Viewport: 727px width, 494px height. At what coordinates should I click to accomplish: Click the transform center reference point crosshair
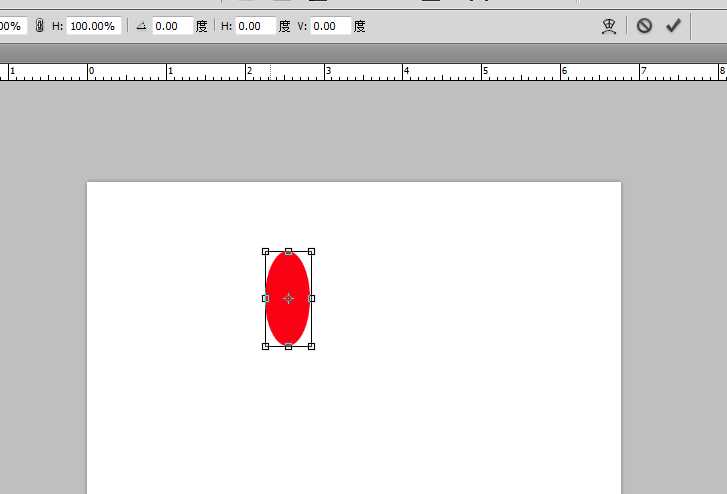[288, 298]
